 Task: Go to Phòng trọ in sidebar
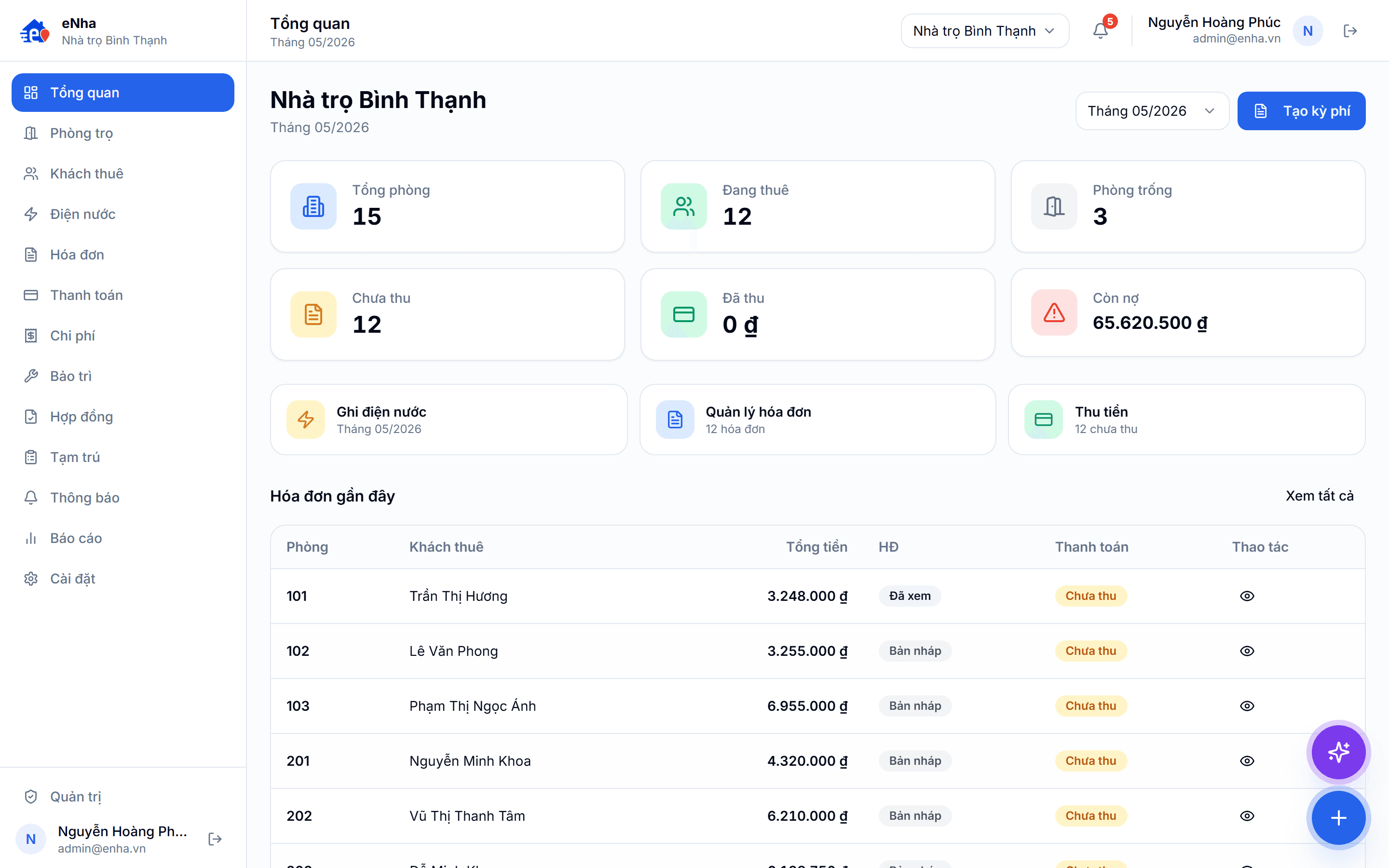[123, 133]
